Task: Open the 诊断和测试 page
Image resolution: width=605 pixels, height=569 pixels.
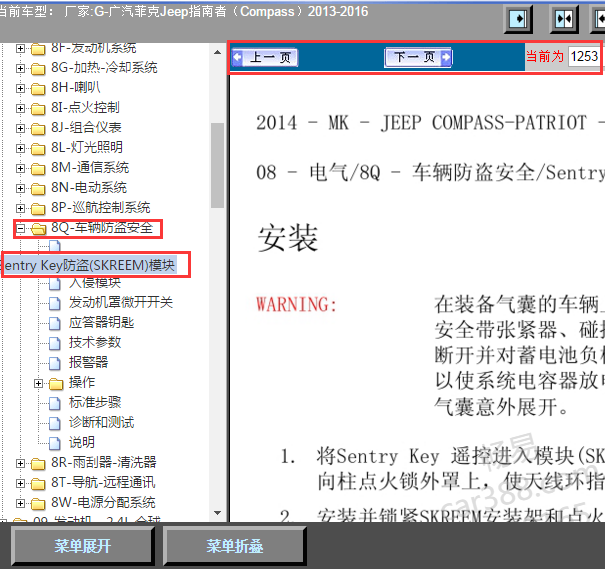Action: click(x=101, y=422)
